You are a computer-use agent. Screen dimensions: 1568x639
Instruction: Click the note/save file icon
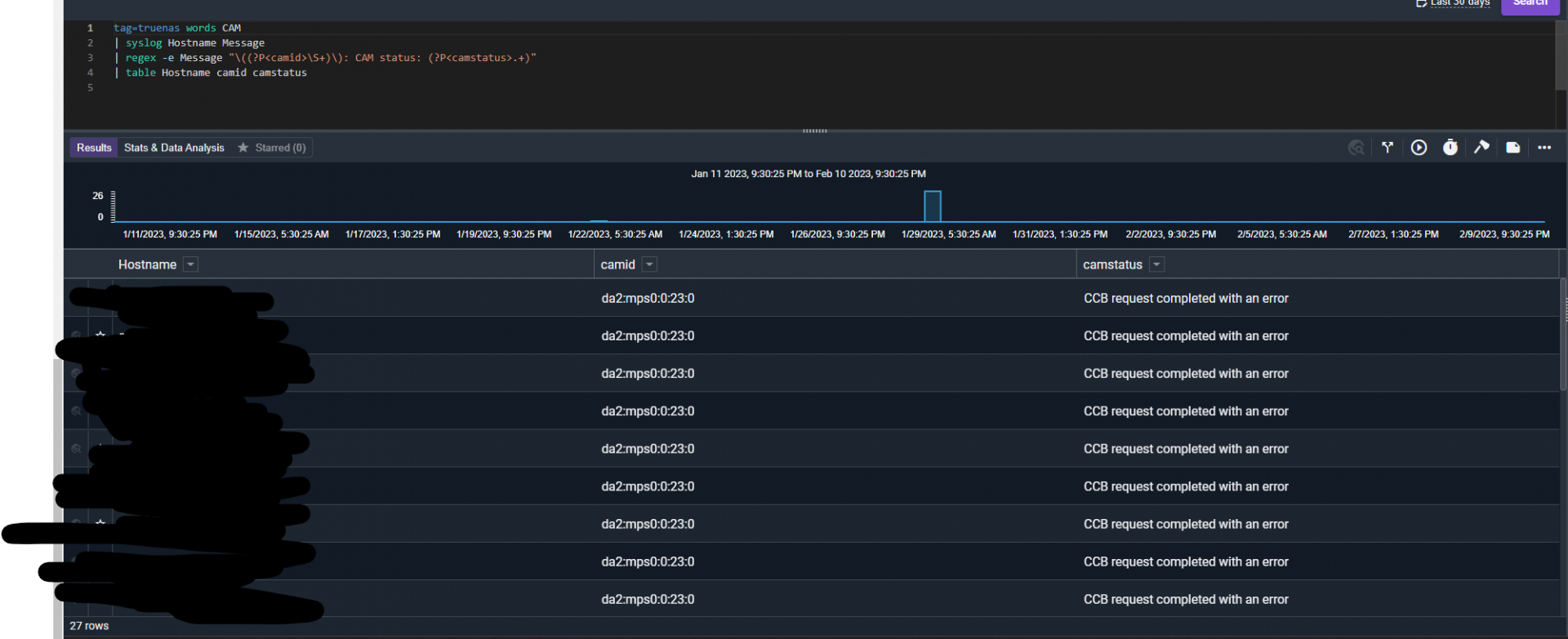click(1512, 148)
